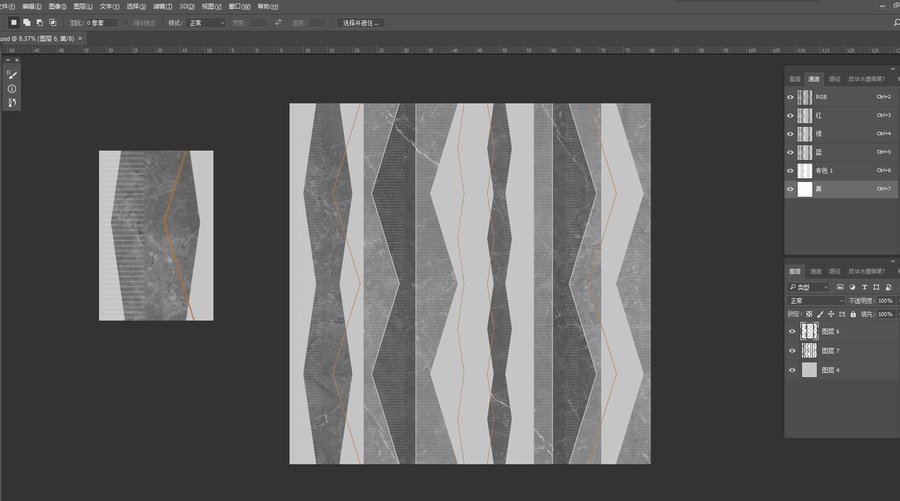Screen dimensions: 900x501
Task: Open the 不透明度 opacity slider arrow
Action: coord(897,301)
